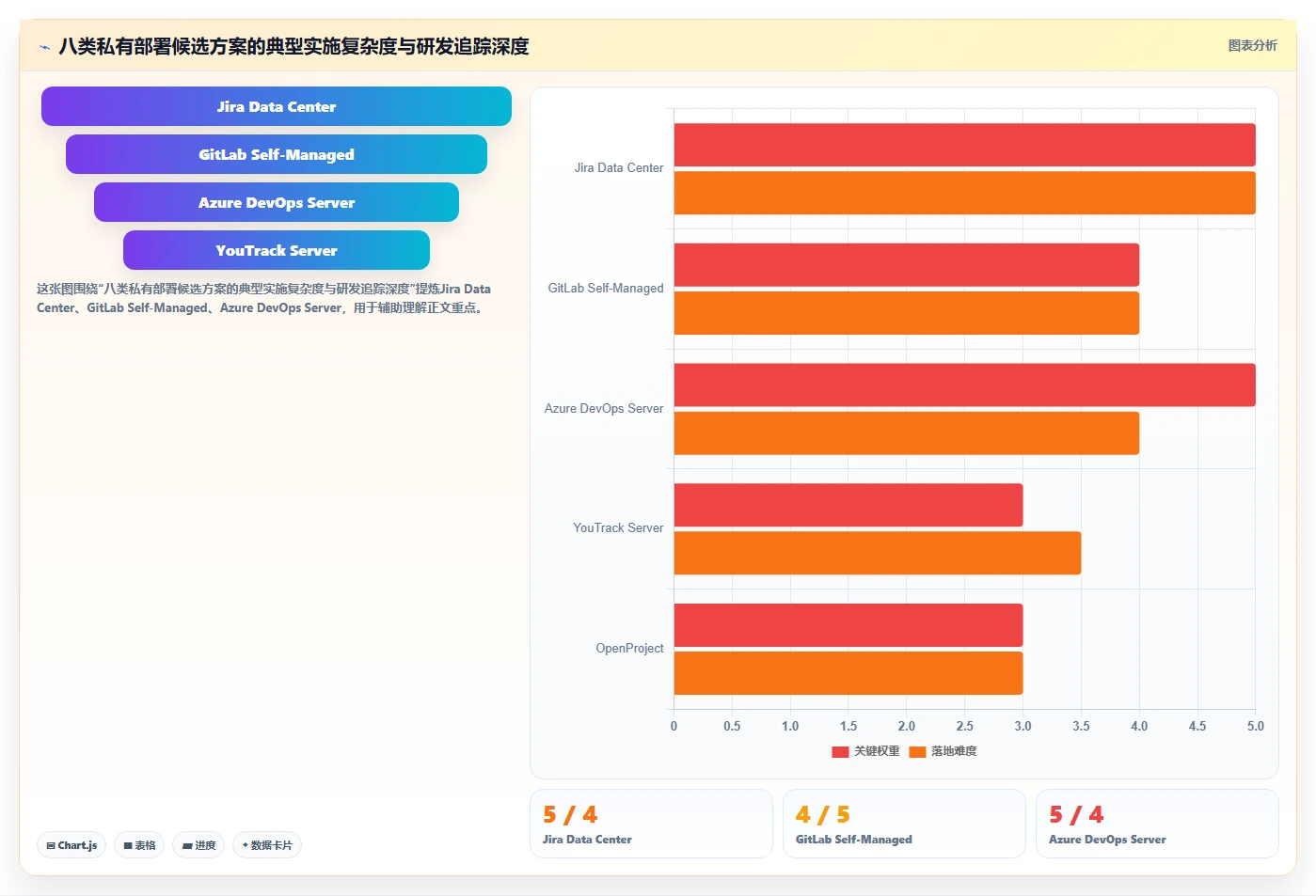The height and width of the screenshot is (896, 1316).
Task: Open the 5 / 4 Jira Data Center stat card
Action: pyautogui.click(x=651, y=824)
